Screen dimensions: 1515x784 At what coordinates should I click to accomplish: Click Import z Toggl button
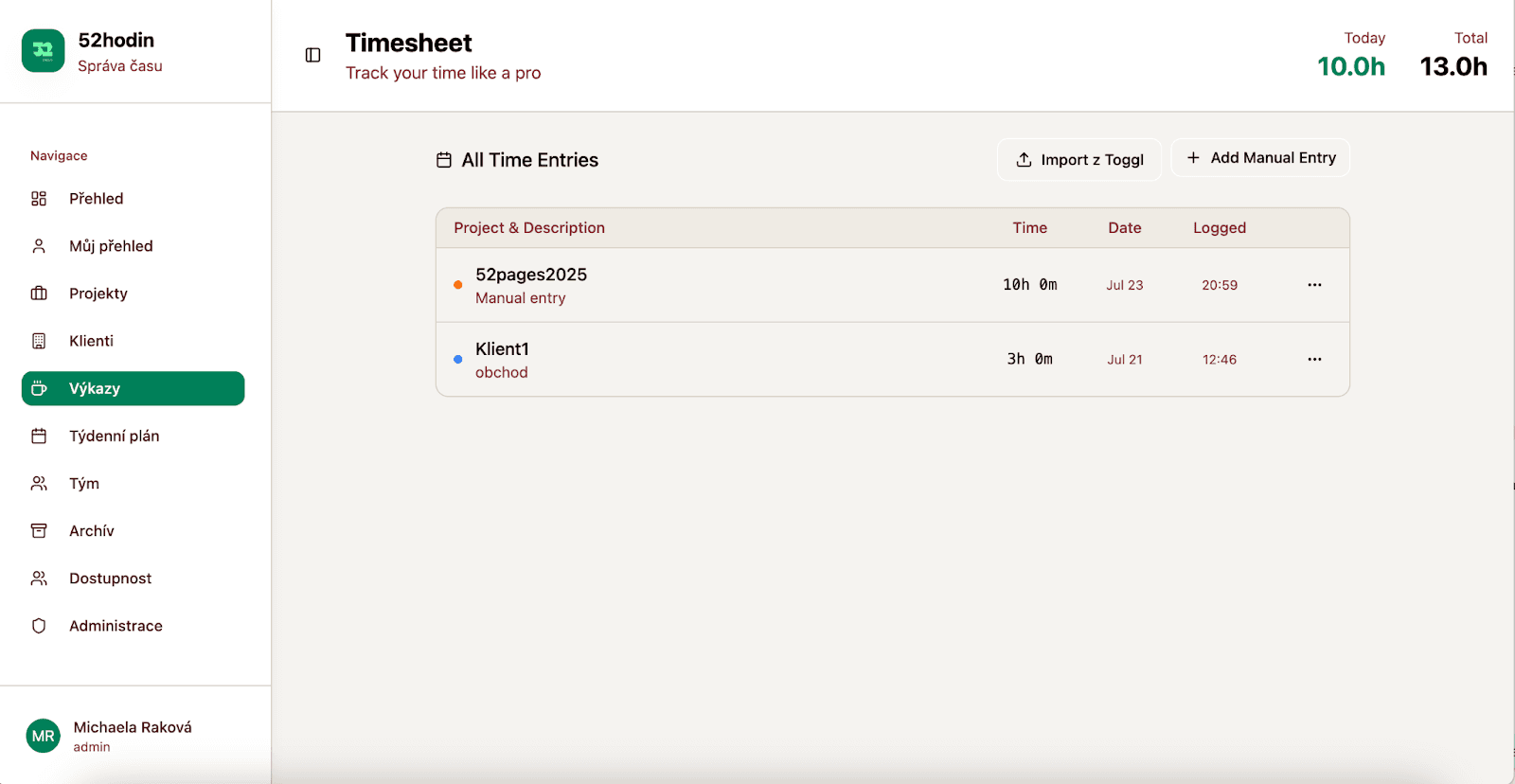coord(1079,160)
